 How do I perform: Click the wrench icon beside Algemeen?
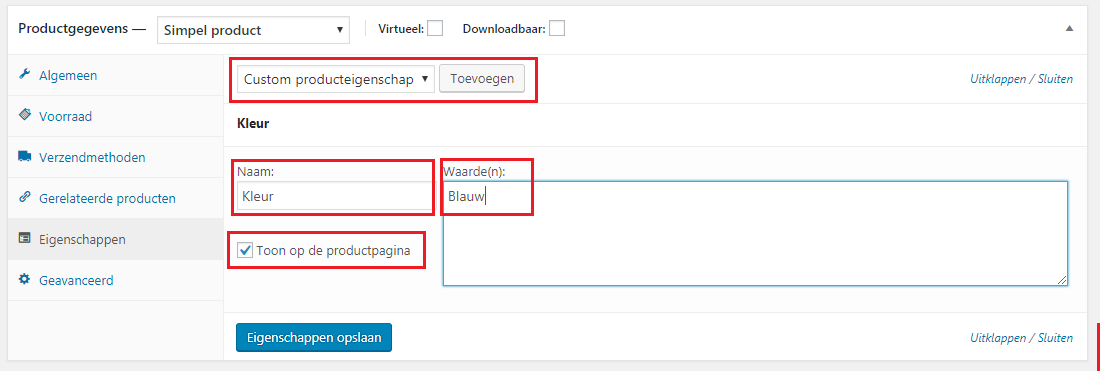click(25, 75)
